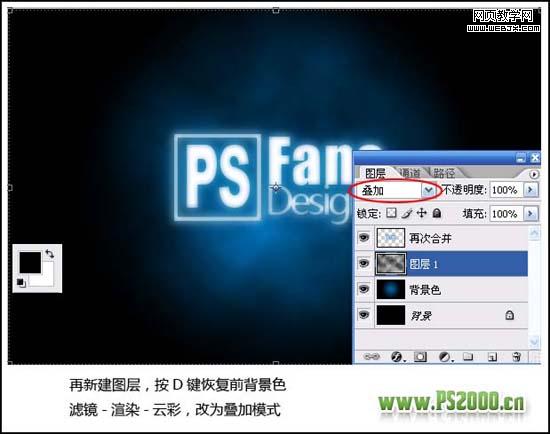Reset default foreground and background colors
The width and height of the screenshot is (550, 434).
coord(21,282)
